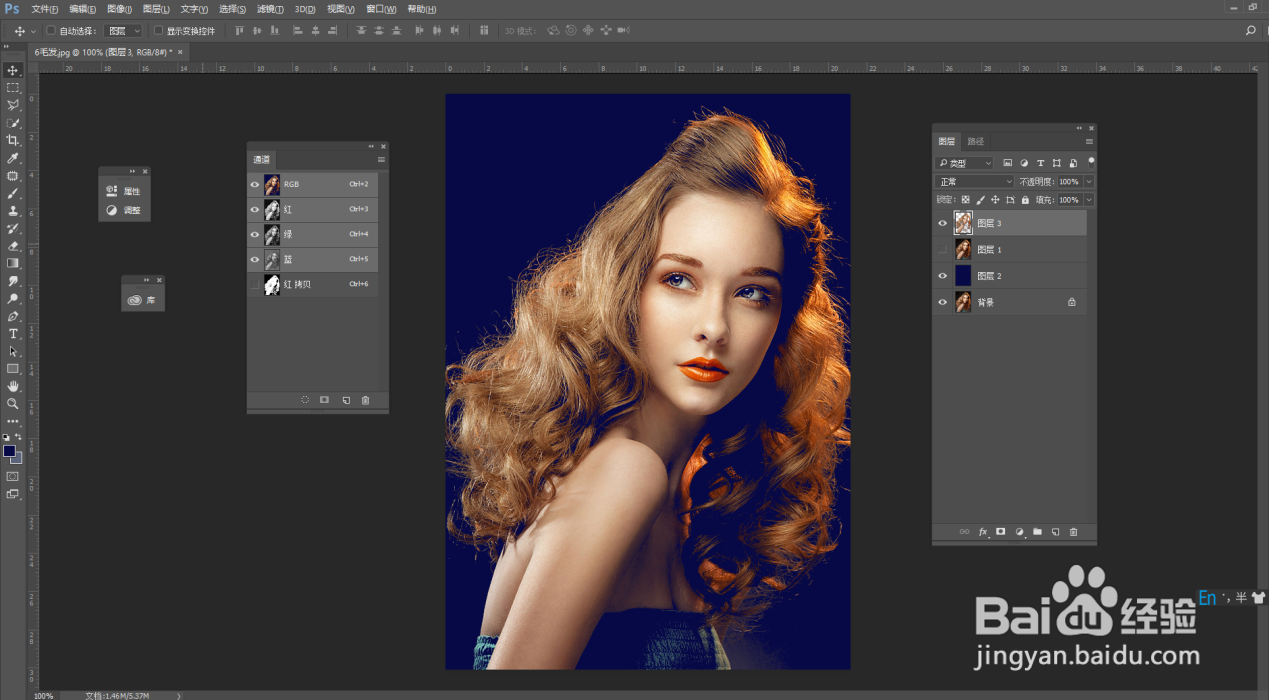Open the blending mode dropdown 正常
The height and width of the screenshot is (700, 1269).
click(x=972, y=181)
